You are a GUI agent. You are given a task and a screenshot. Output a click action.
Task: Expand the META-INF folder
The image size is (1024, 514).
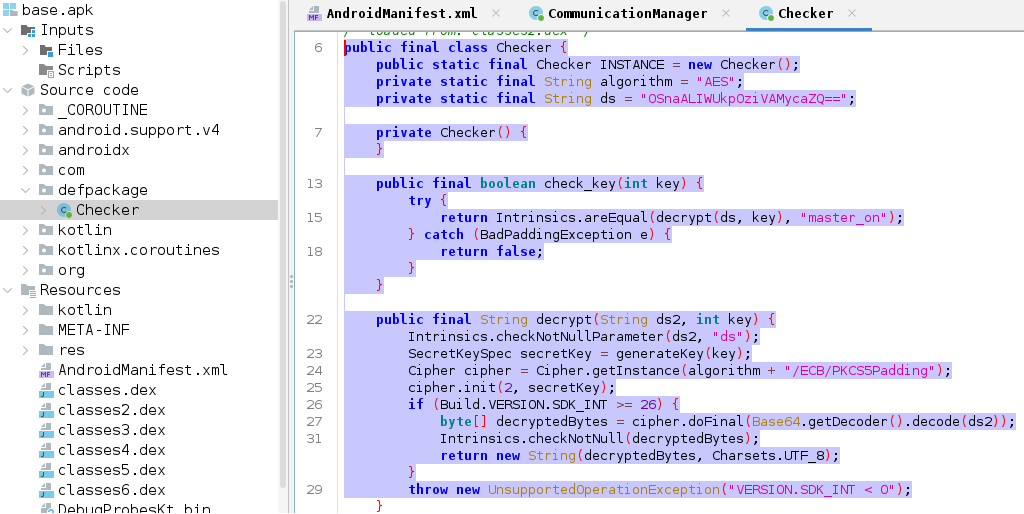[26, 330]
